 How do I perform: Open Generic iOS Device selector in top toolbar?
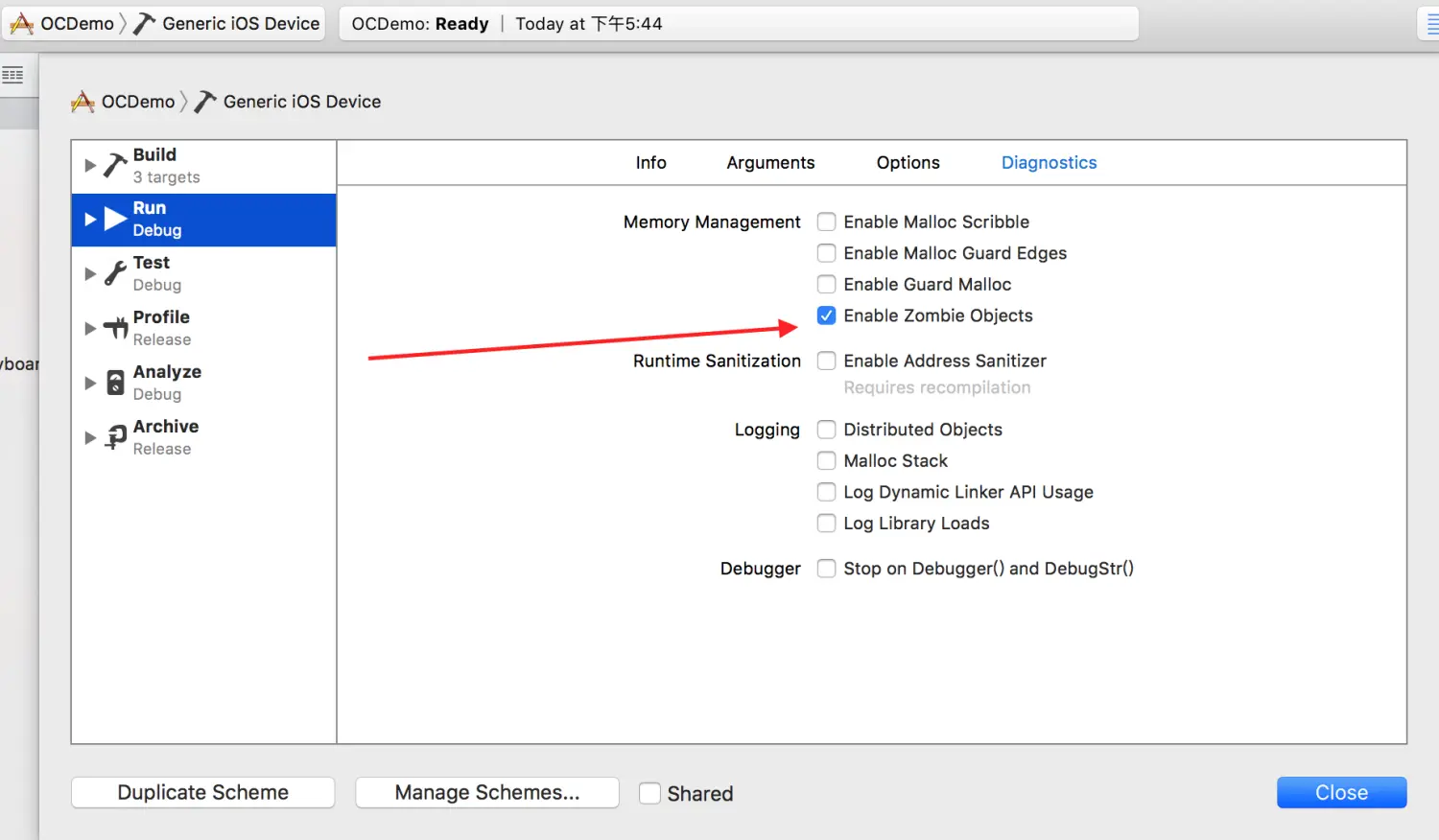(x=227, y=24)
